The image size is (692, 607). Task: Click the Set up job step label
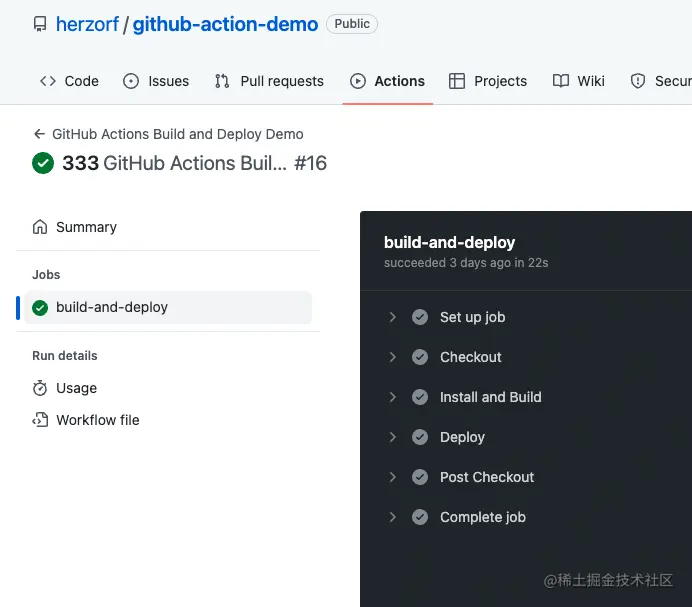click(473, 317)
